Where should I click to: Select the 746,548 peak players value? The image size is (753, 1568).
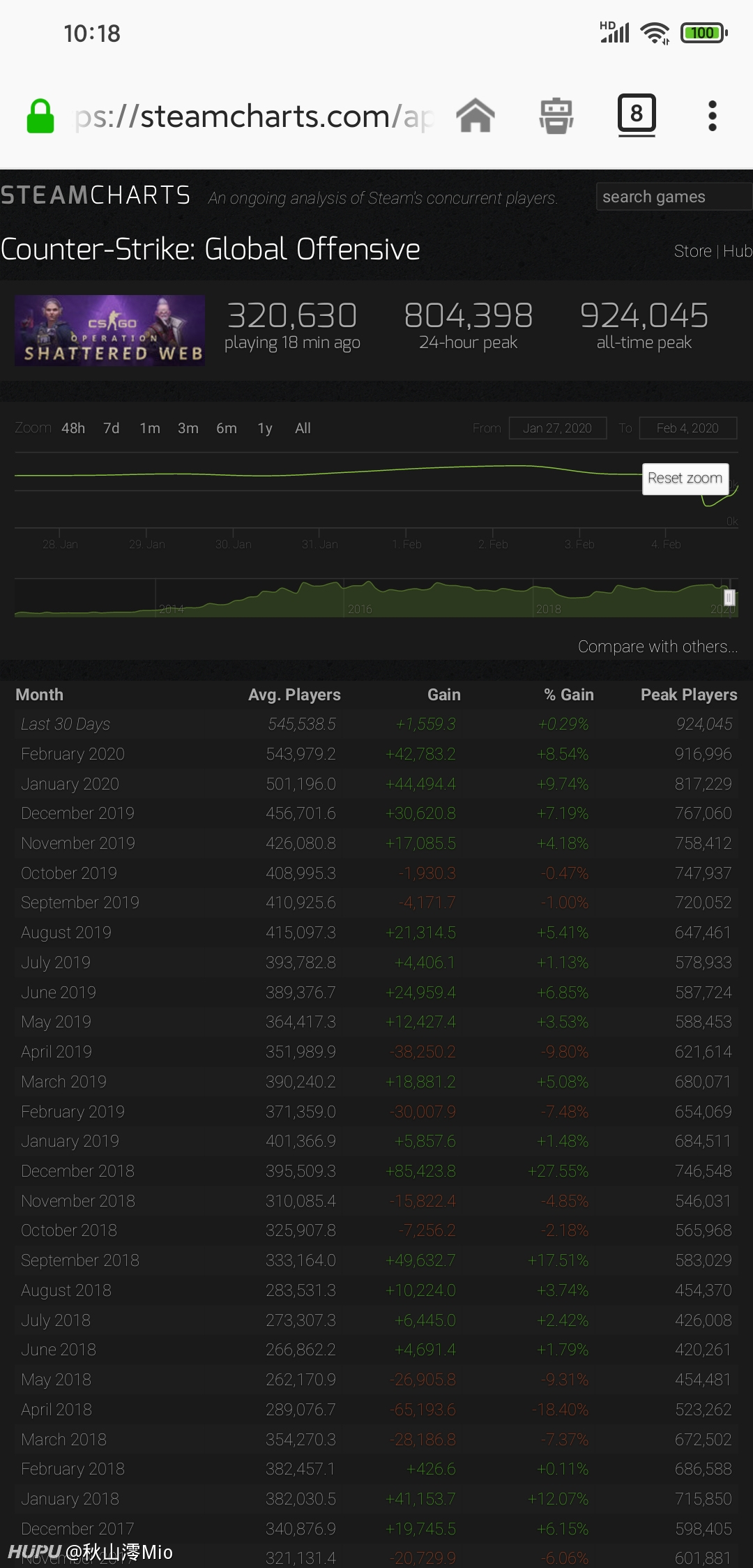click(x=703, y=1171)
